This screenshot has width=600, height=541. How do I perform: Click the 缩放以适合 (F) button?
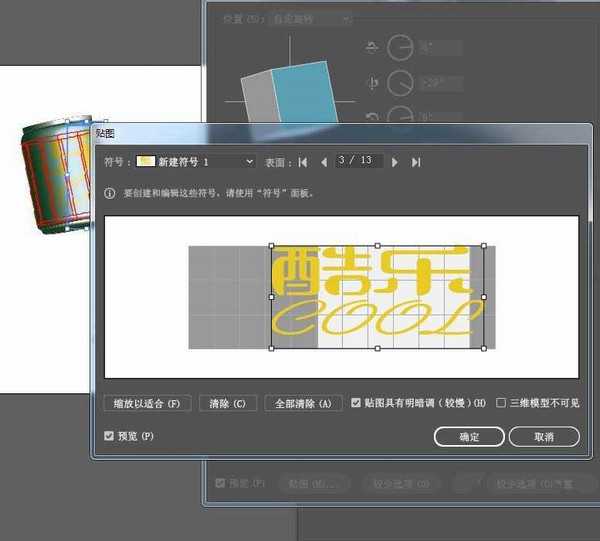click(147, 403)
